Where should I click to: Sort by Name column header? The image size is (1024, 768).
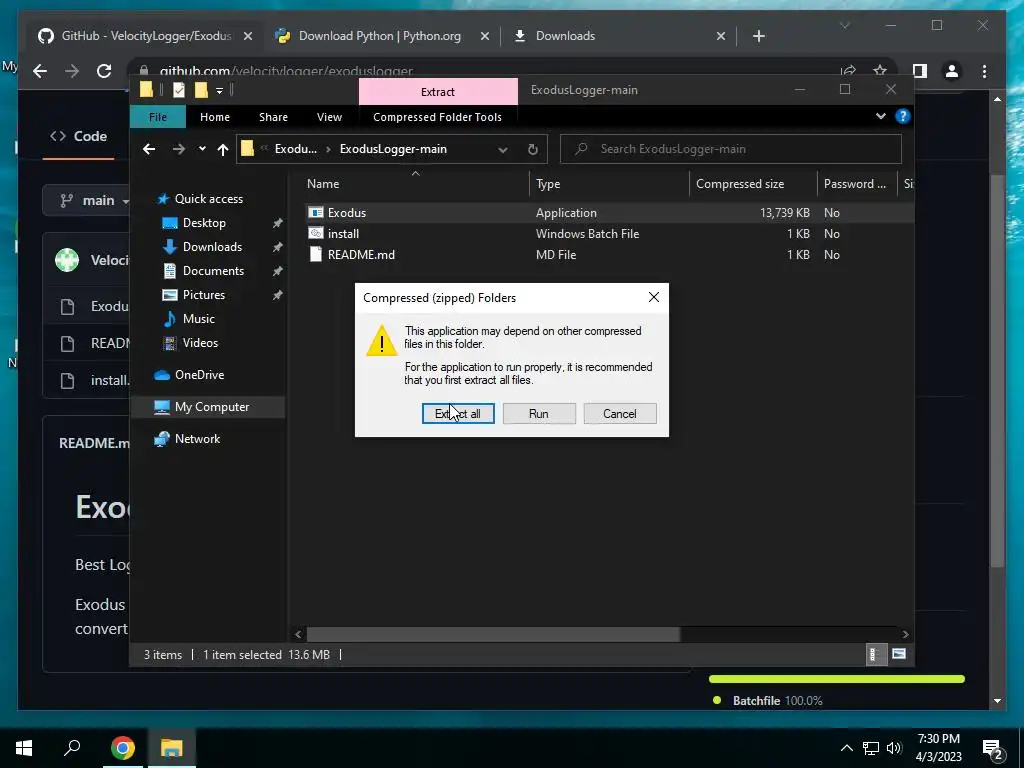click(x=415, y=184)
